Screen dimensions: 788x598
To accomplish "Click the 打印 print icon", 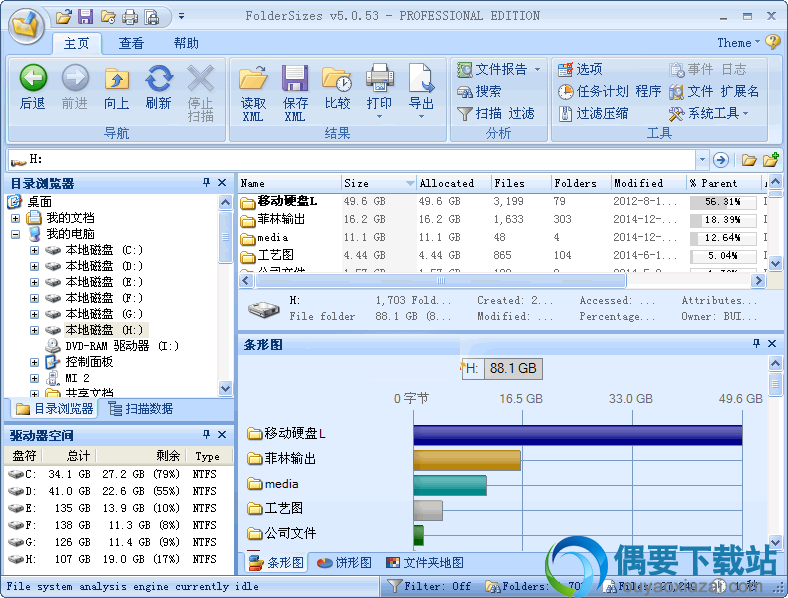I will (x=379, y=78).
